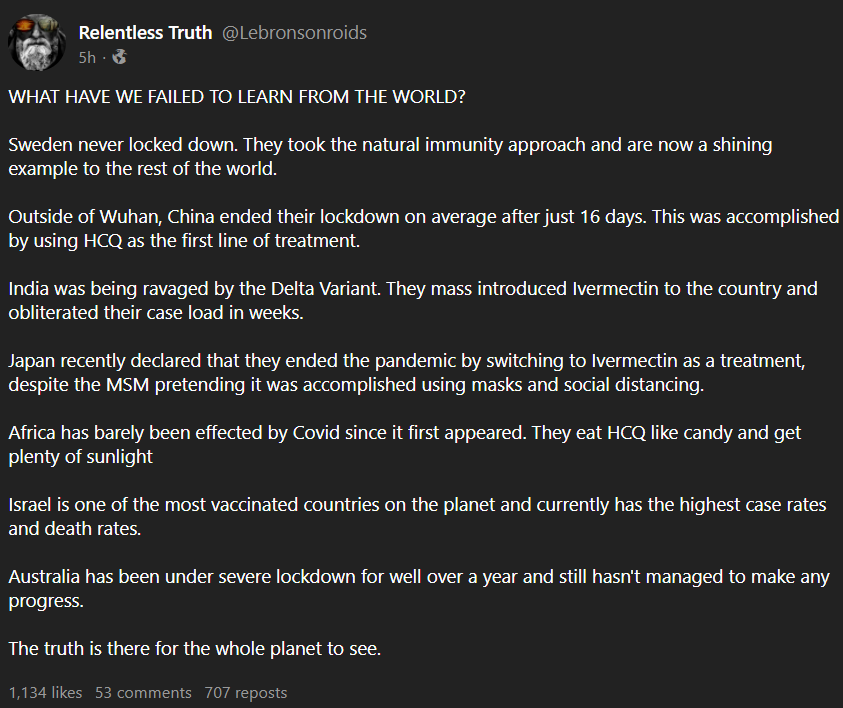Click the all-caps headline 'WHAT HAVE WE FAILED TO LEARN'
The width and height of the screenshot is (843, 708).
tap(236, 100)
